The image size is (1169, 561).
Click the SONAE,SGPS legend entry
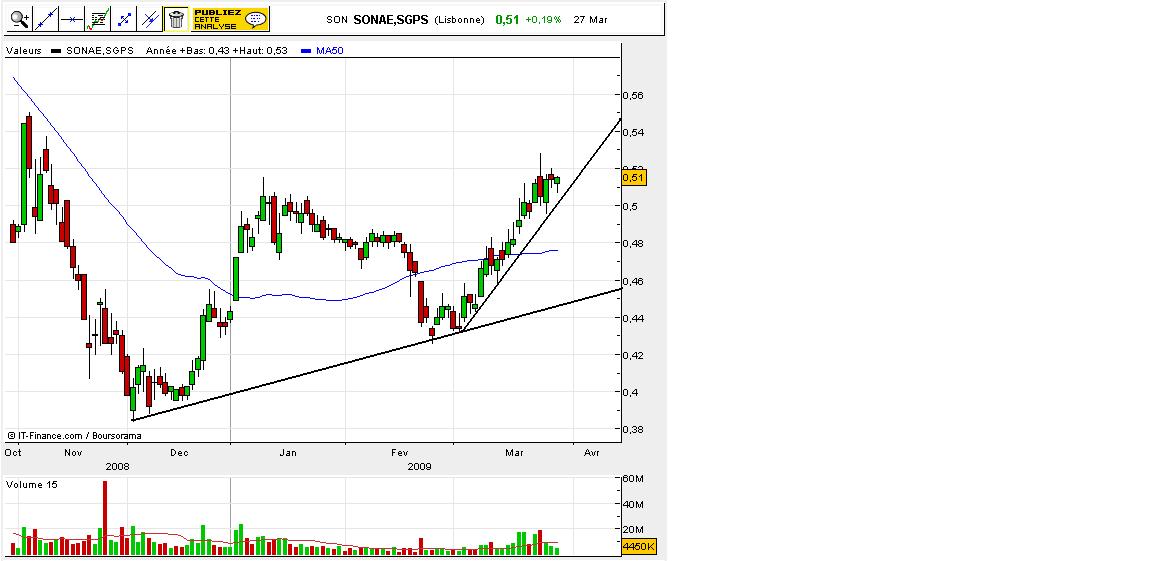pyautogui.click(x=100, y=51)
